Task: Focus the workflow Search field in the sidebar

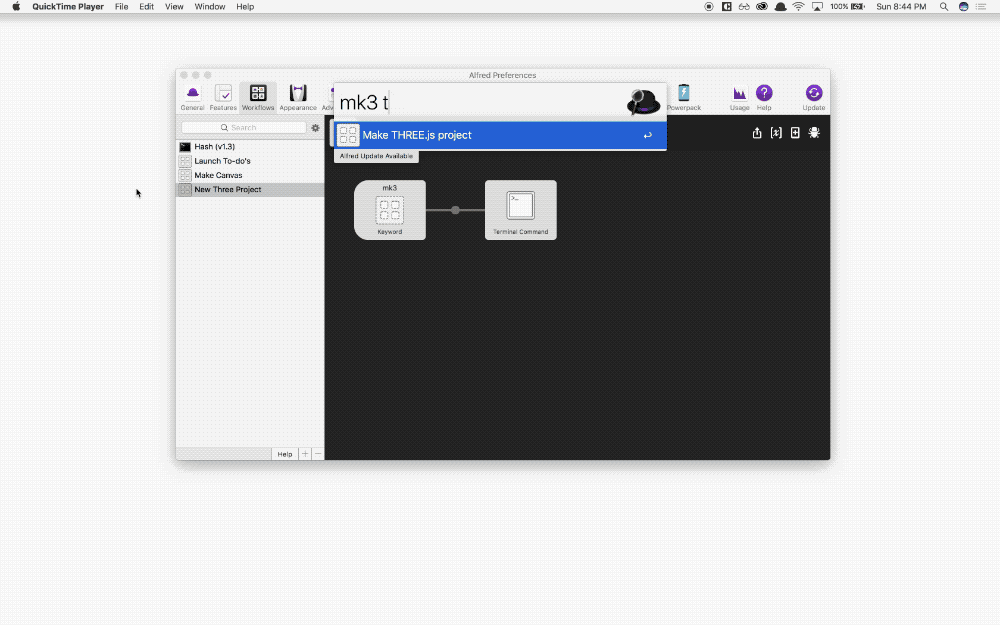Action: point(244,128)
